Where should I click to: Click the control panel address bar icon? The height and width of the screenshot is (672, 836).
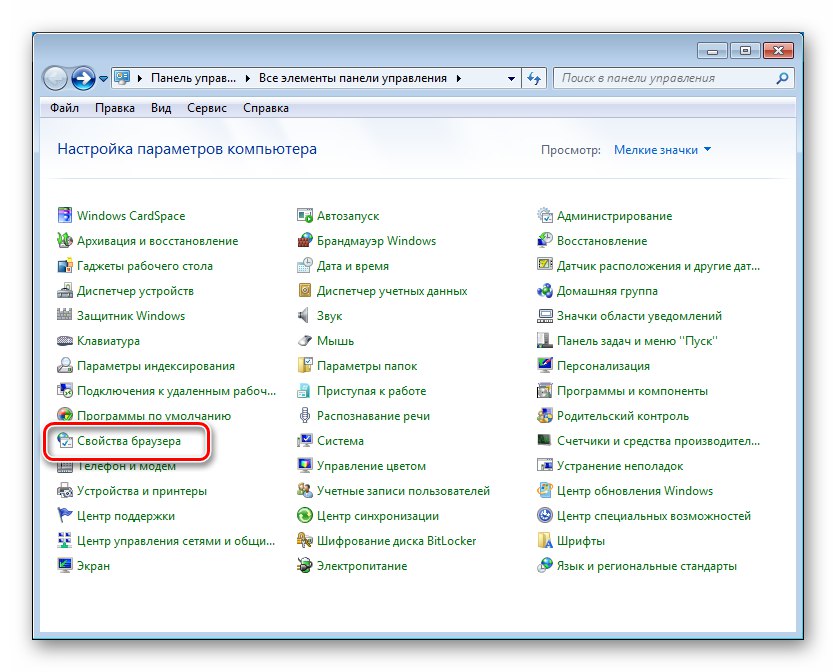123,78
